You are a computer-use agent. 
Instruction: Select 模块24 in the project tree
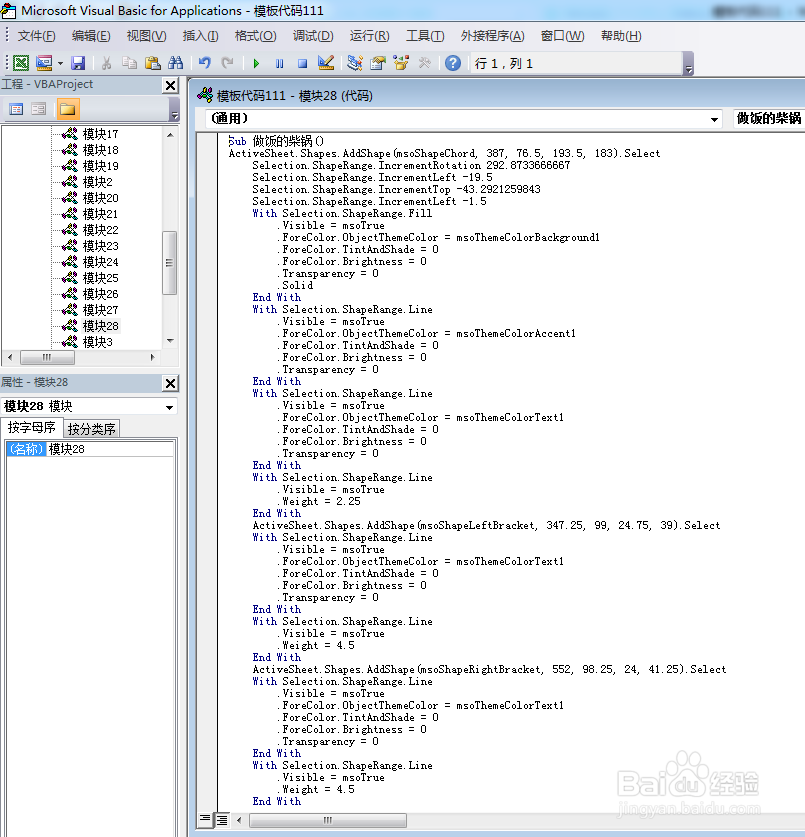[100, 262]
